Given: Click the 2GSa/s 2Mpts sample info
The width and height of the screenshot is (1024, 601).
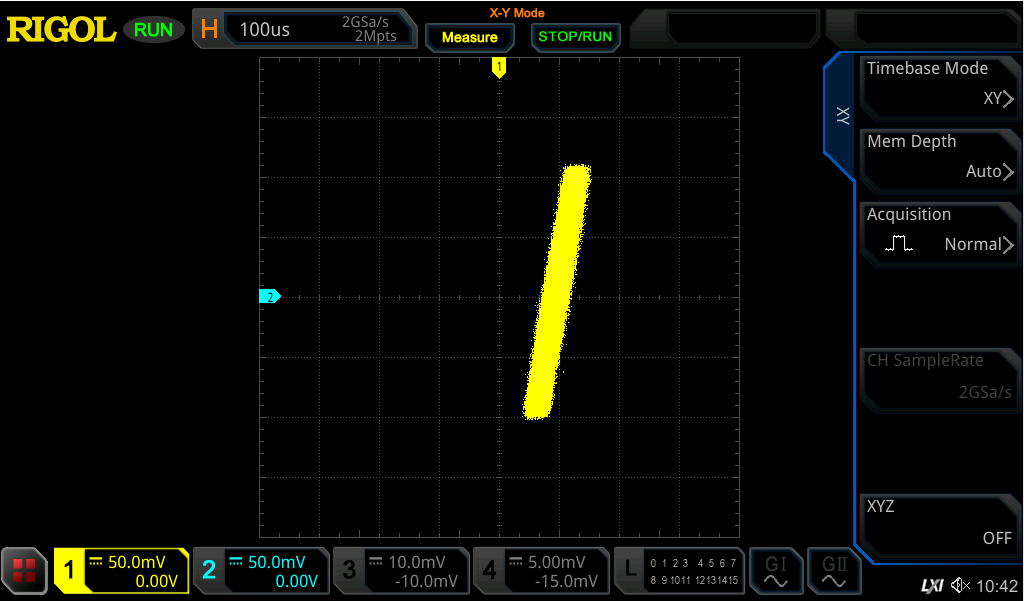Looking at the screenshot, I should (x=369, y=29).
